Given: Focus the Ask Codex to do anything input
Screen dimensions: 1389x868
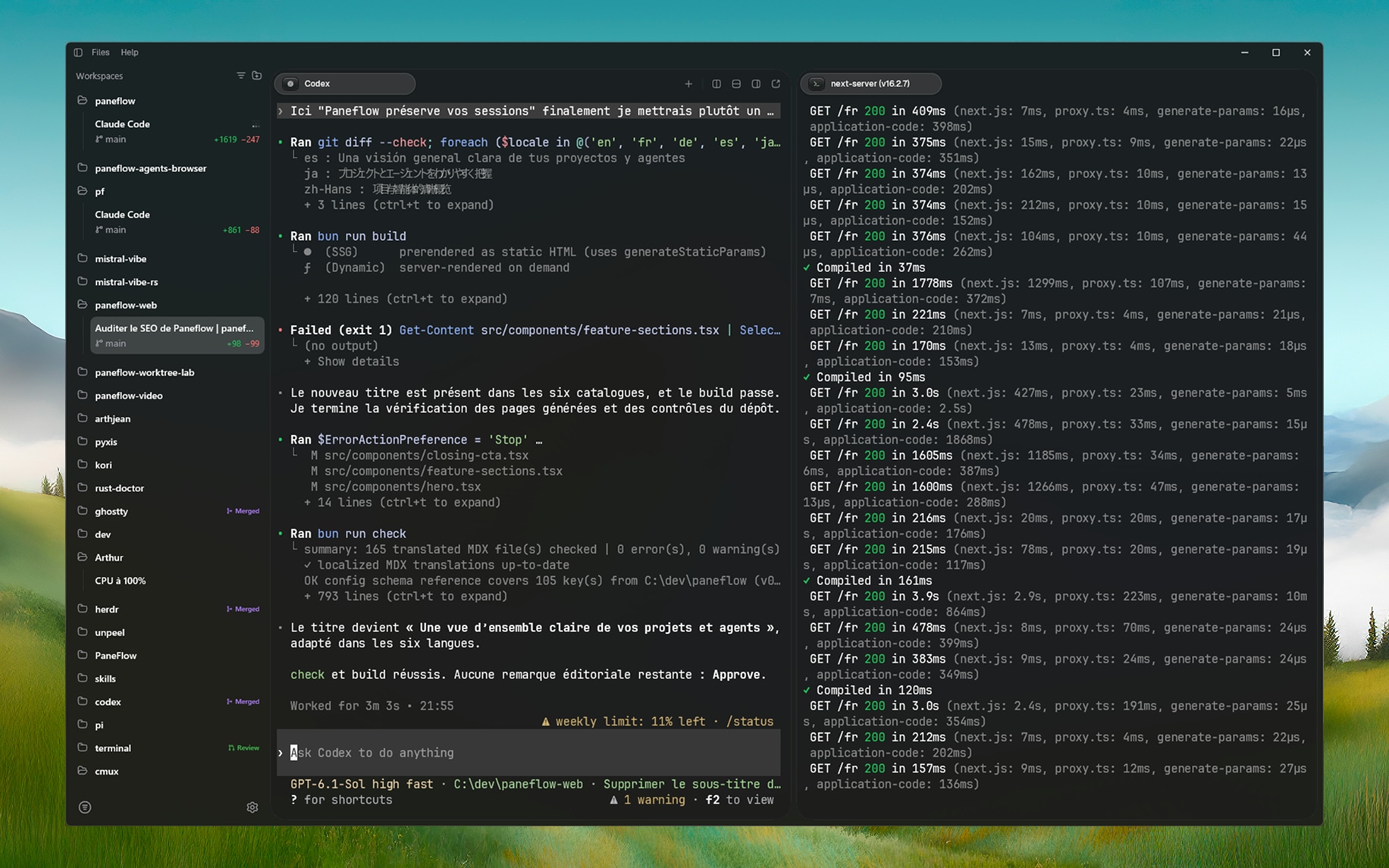Looking at the screenshot, I should 529,753.
